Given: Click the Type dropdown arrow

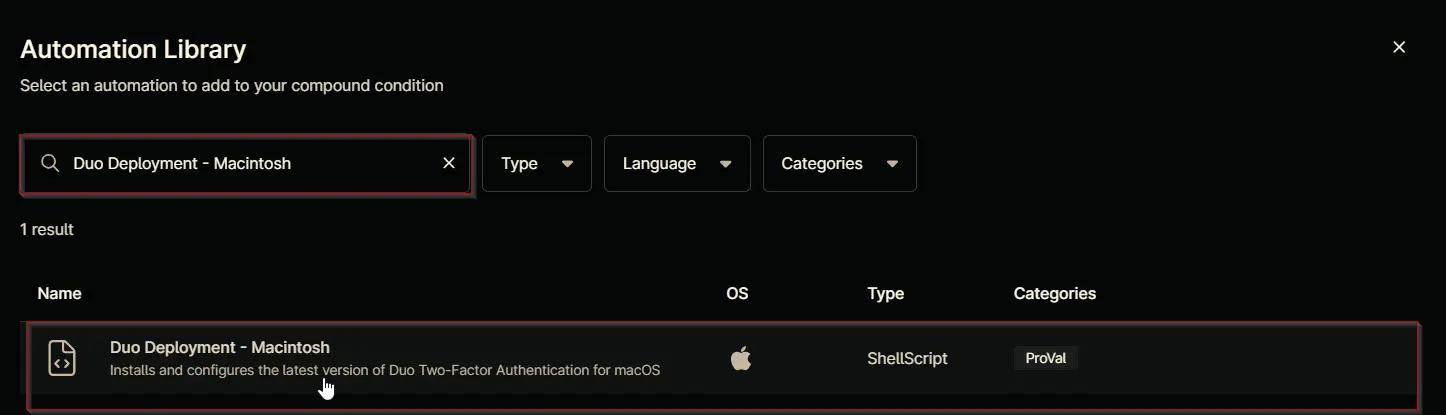Looking at the screenshot, I should click(567, 164).
